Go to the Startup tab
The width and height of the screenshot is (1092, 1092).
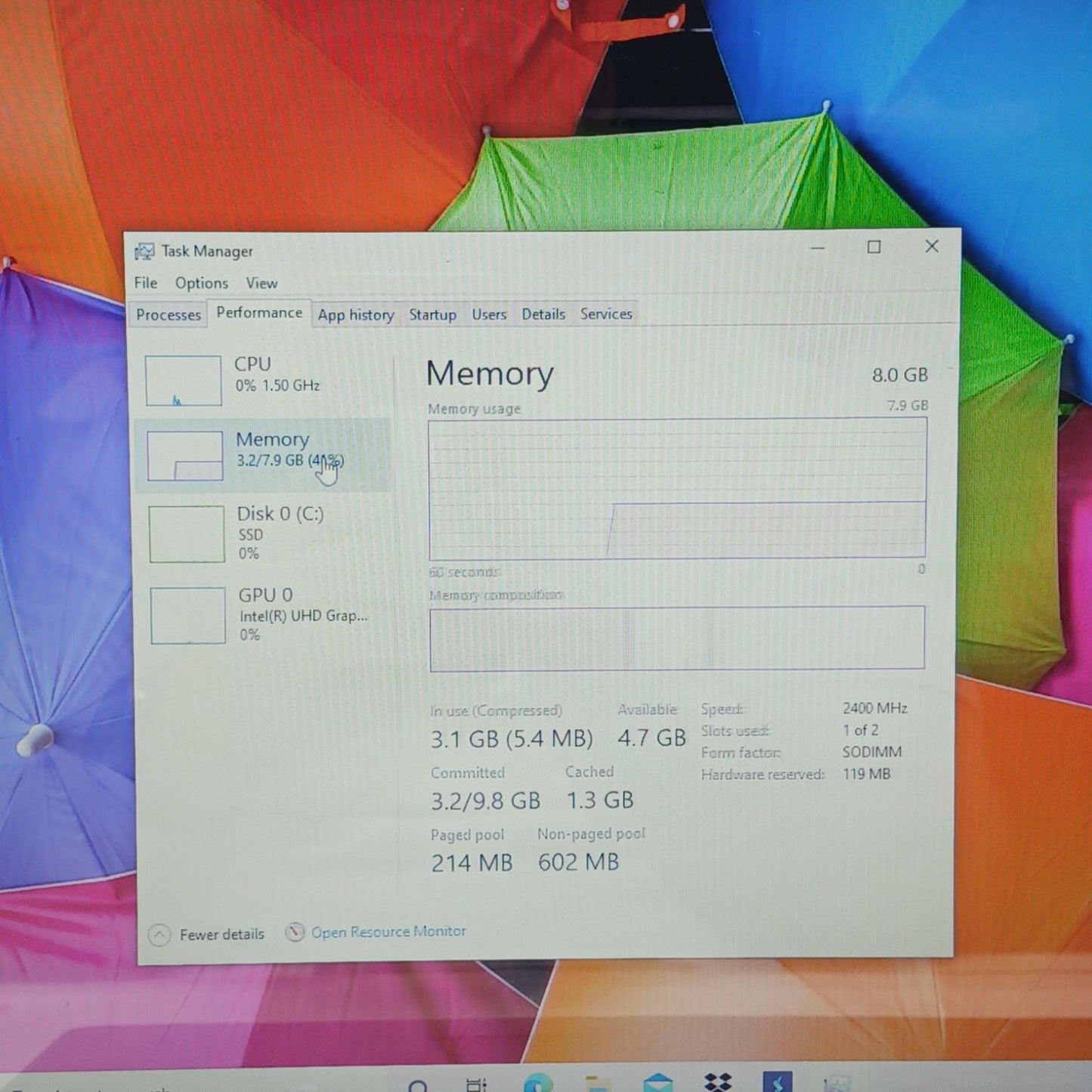432,314
